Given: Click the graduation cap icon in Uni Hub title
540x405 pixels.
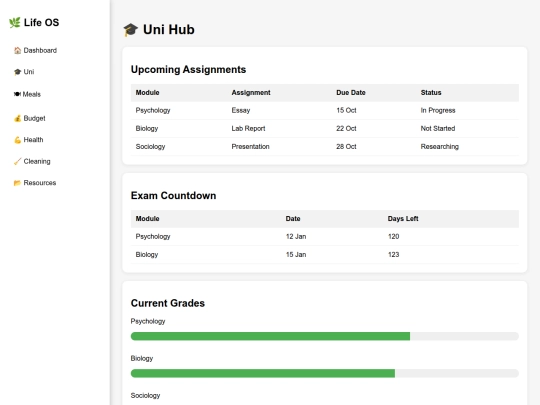Looking at the screenshot, I should coord(131,30).
